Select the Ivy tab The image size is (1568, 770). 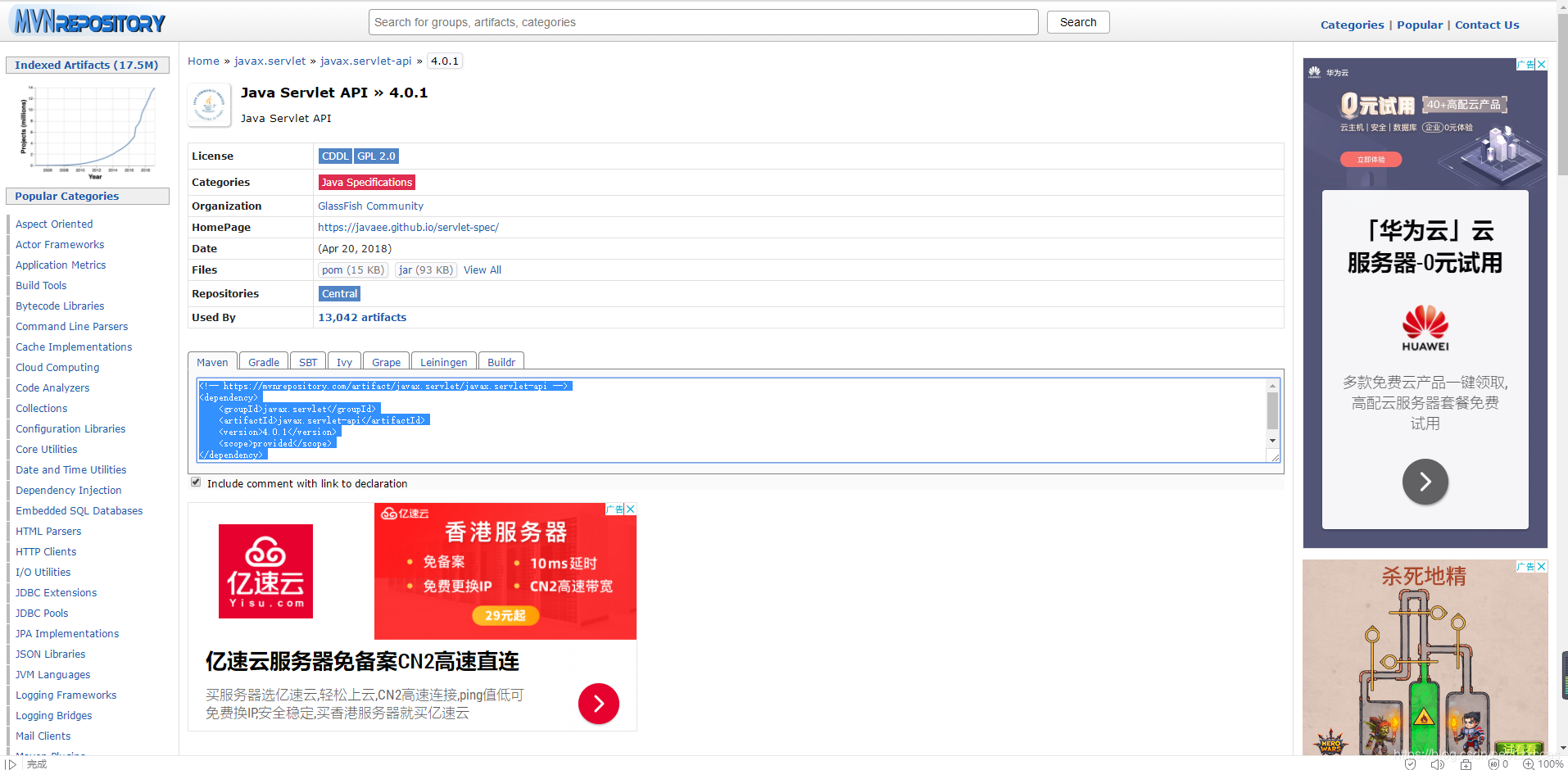344,362
